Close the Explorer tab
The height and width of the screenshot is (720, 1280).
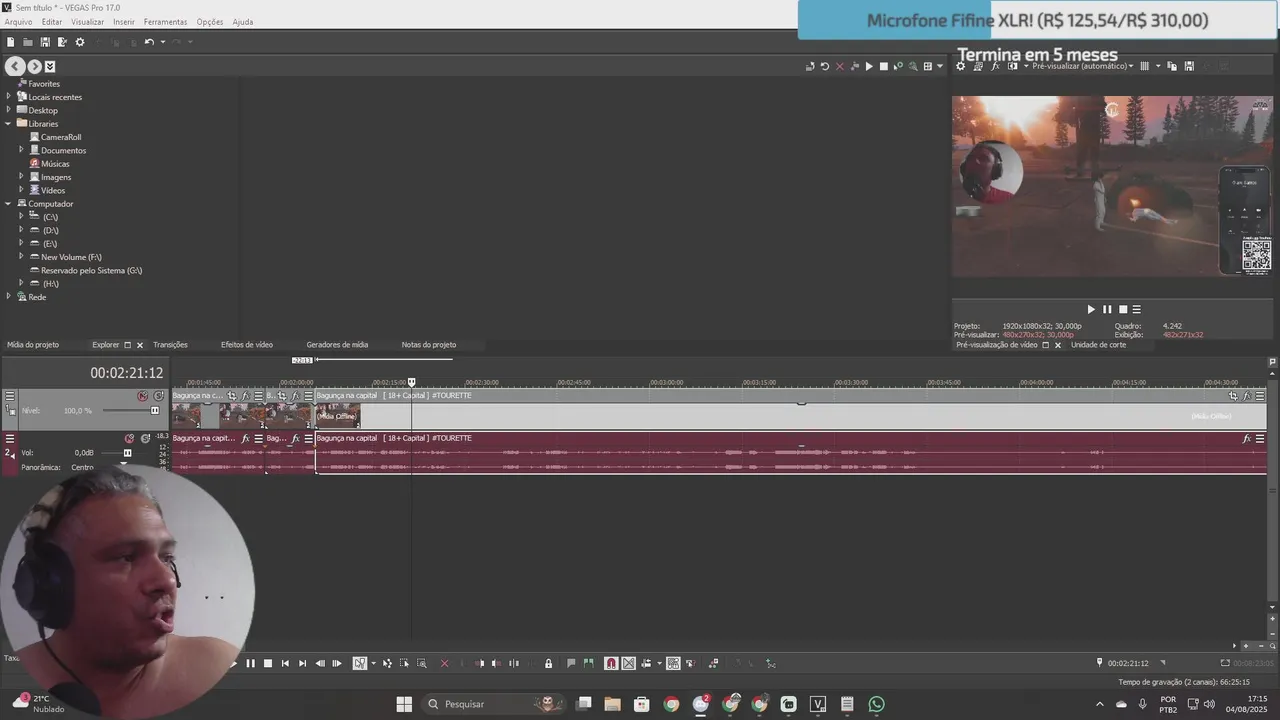[x=140, y=345]
